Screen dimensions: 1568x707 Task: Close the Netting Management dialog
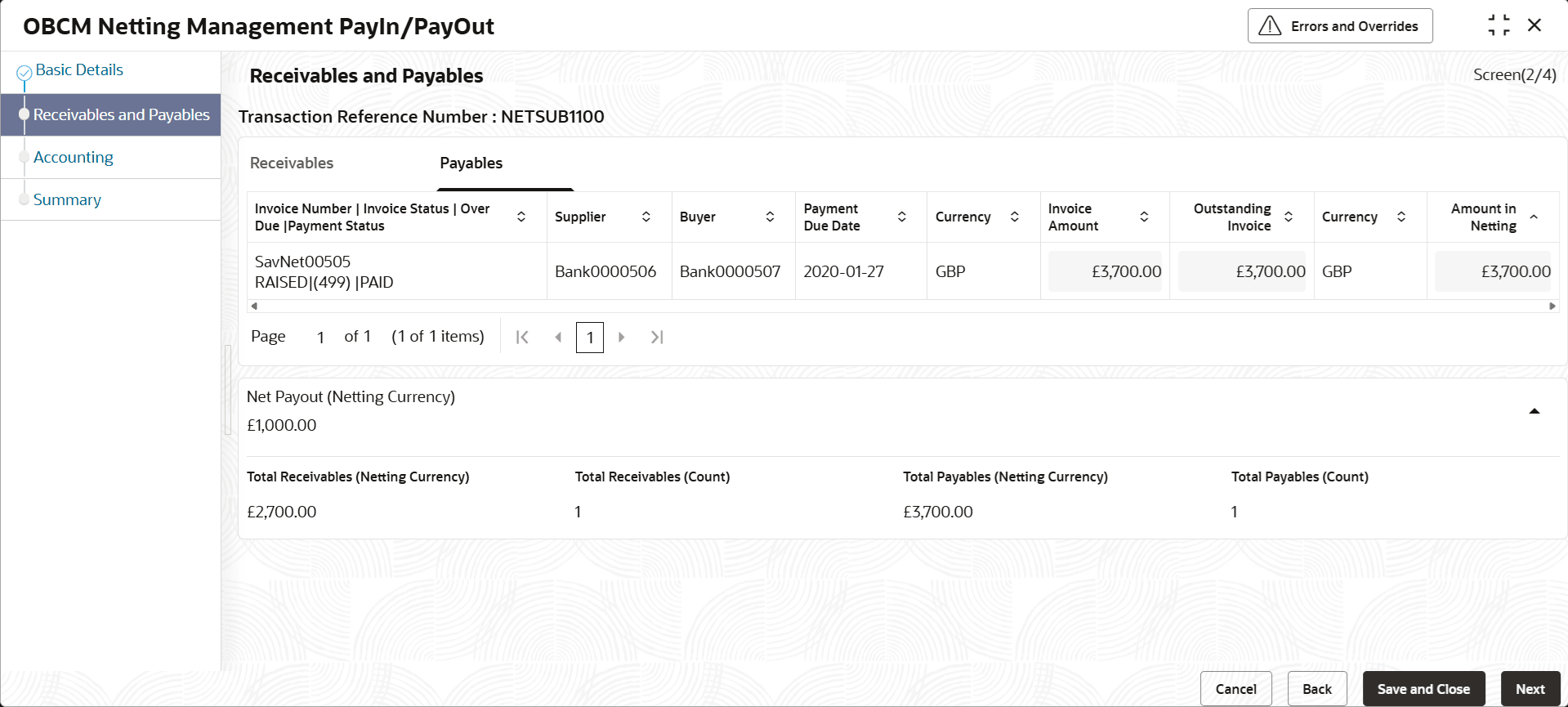click(1534, 25)
